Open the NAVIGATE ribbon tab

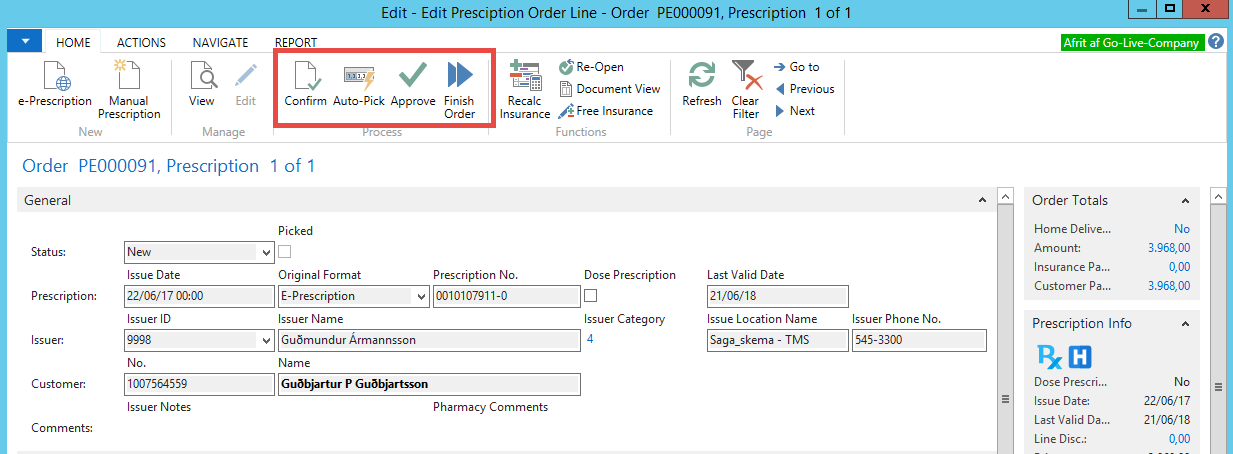pyautogui.click(x=220, y=43)
